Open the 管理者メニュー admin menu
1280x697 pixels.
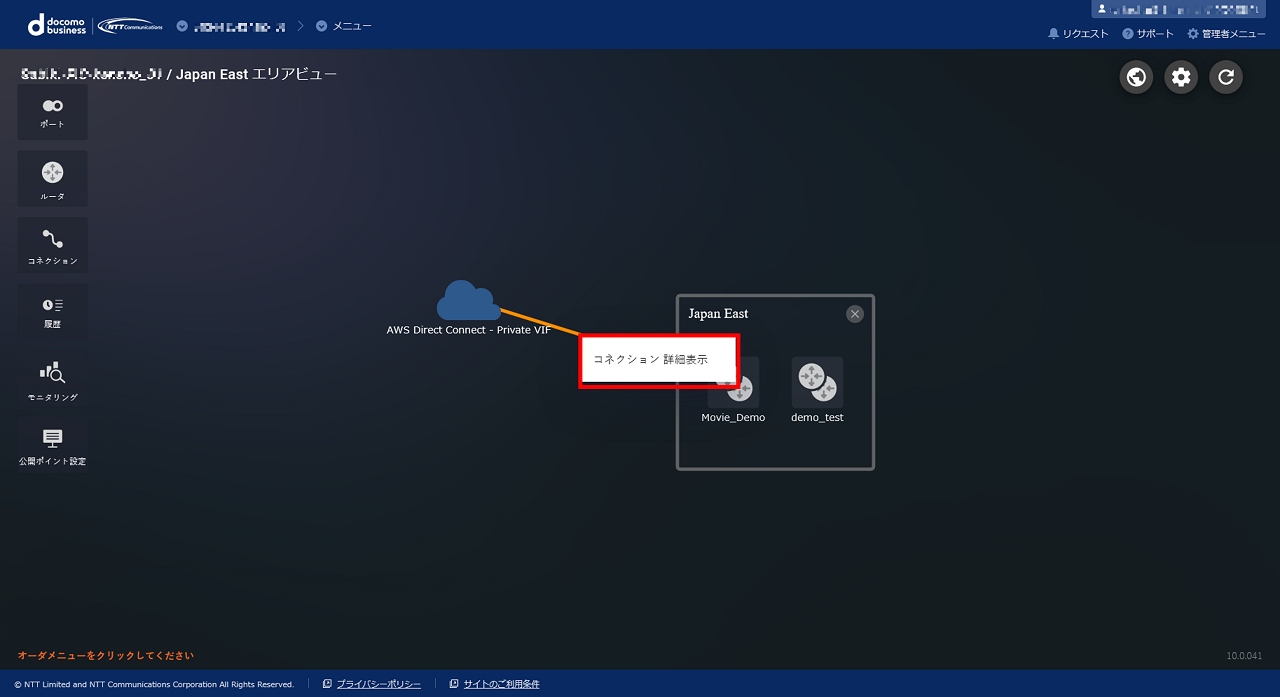coord(1226,34)
